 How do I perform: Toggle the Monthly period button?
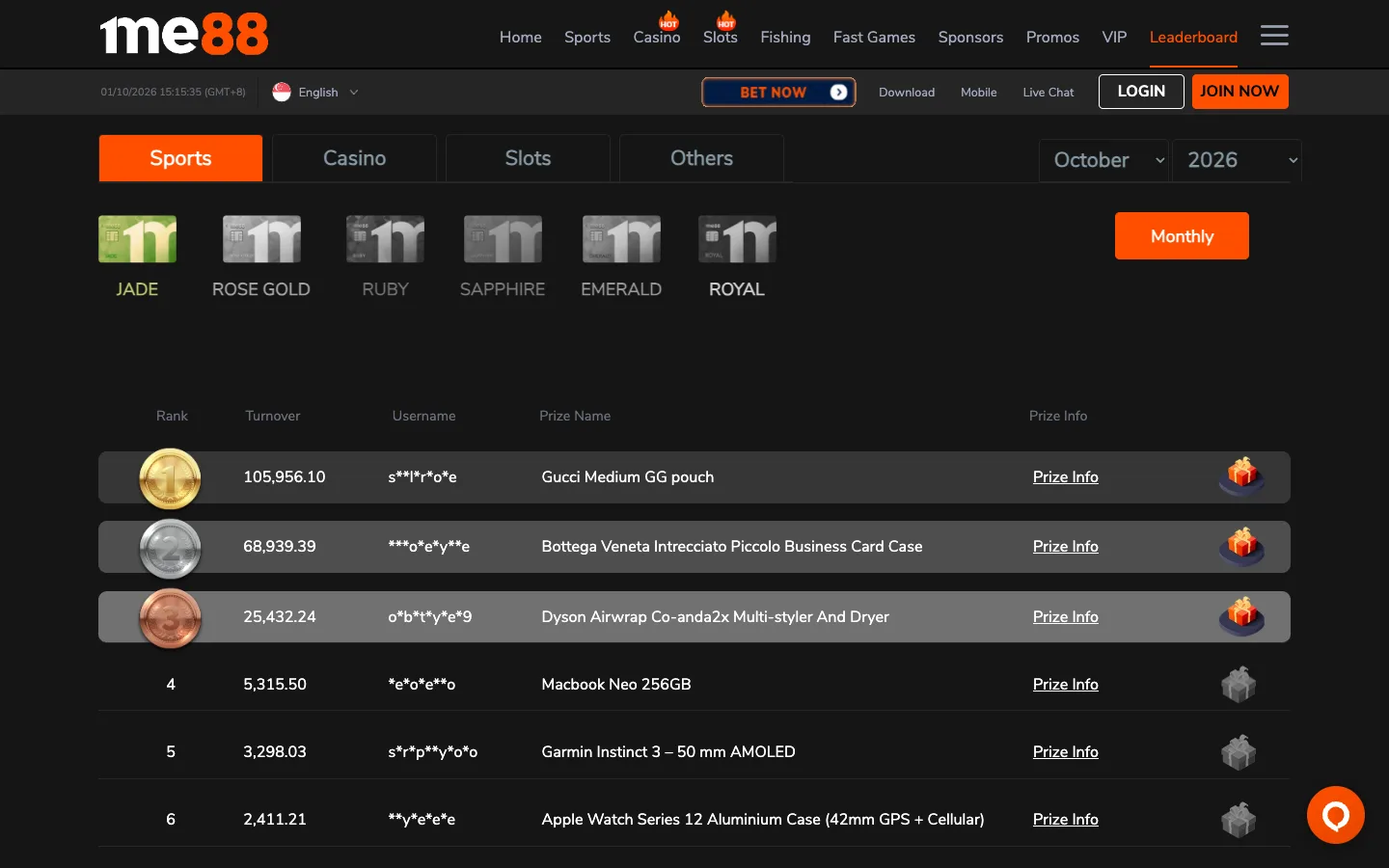[x=1182, y=236]
